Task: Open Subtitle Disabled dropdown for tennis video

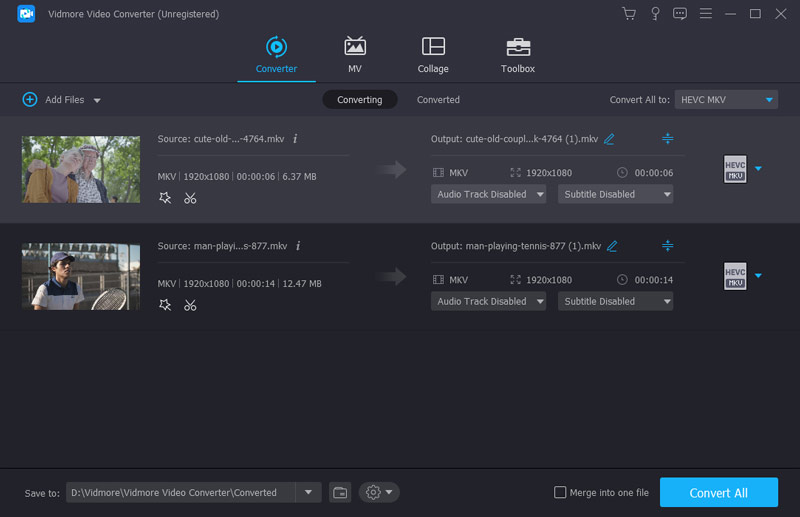Action: [x=615, y=301]
